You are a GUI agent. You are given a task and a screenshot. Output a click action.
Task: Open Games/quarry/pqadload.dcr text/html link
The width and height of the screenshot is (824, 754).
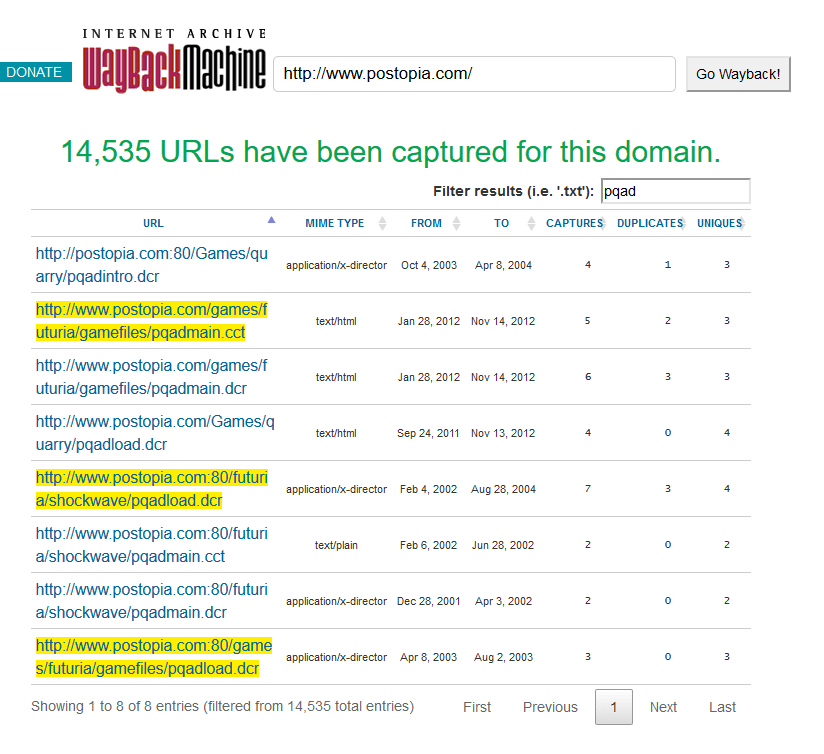[155, 433]
